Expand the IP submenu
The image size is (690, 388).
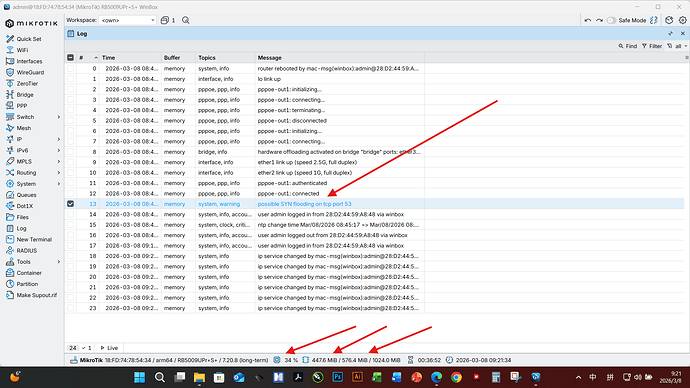(59, 139)
